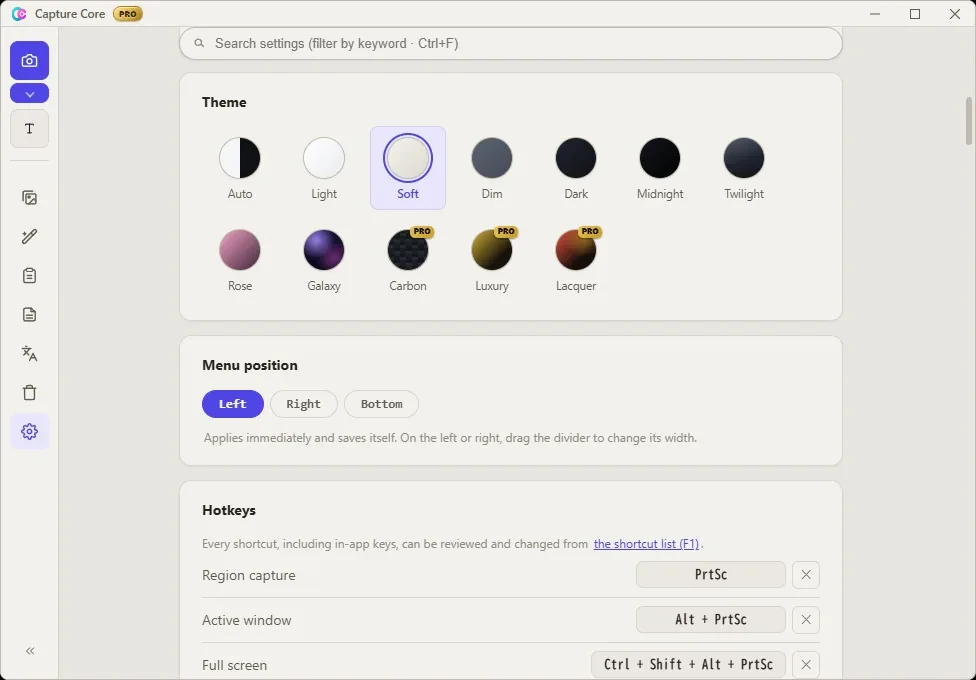Image resolution: width=976 pixels, height=680 pixels.
Task: Click the Menu position heading
Action: (250, 366)
